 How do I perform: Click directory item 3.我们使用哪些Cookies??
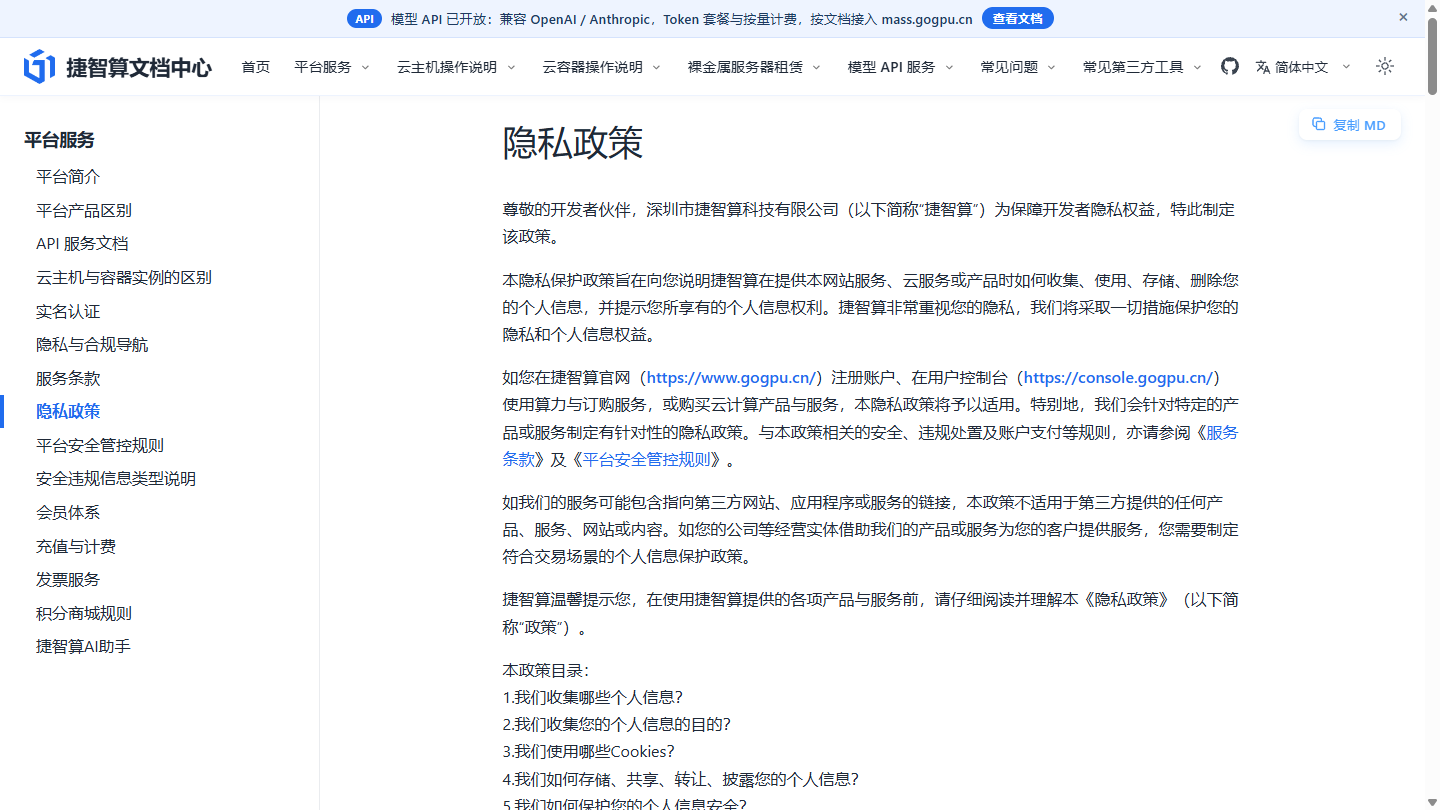pyautogui.click(x=588, y=752)
